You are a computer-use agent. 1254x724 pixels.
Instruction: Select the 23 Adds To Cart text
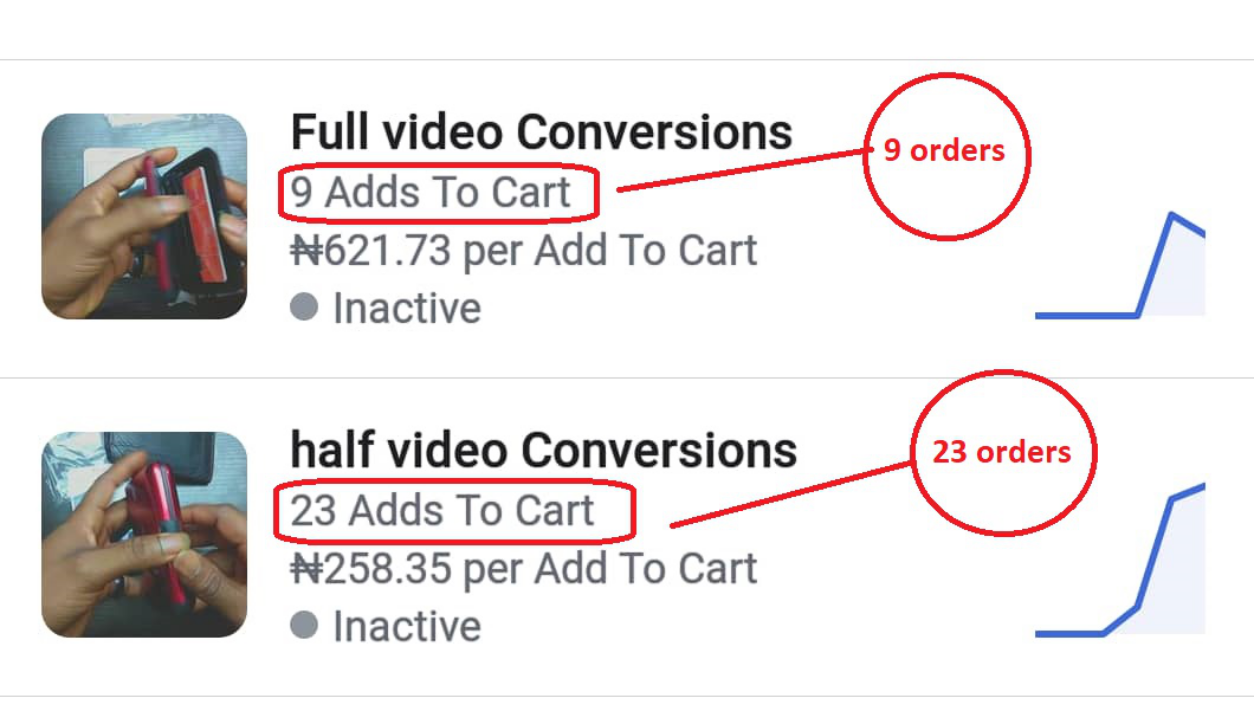[443, 511]
